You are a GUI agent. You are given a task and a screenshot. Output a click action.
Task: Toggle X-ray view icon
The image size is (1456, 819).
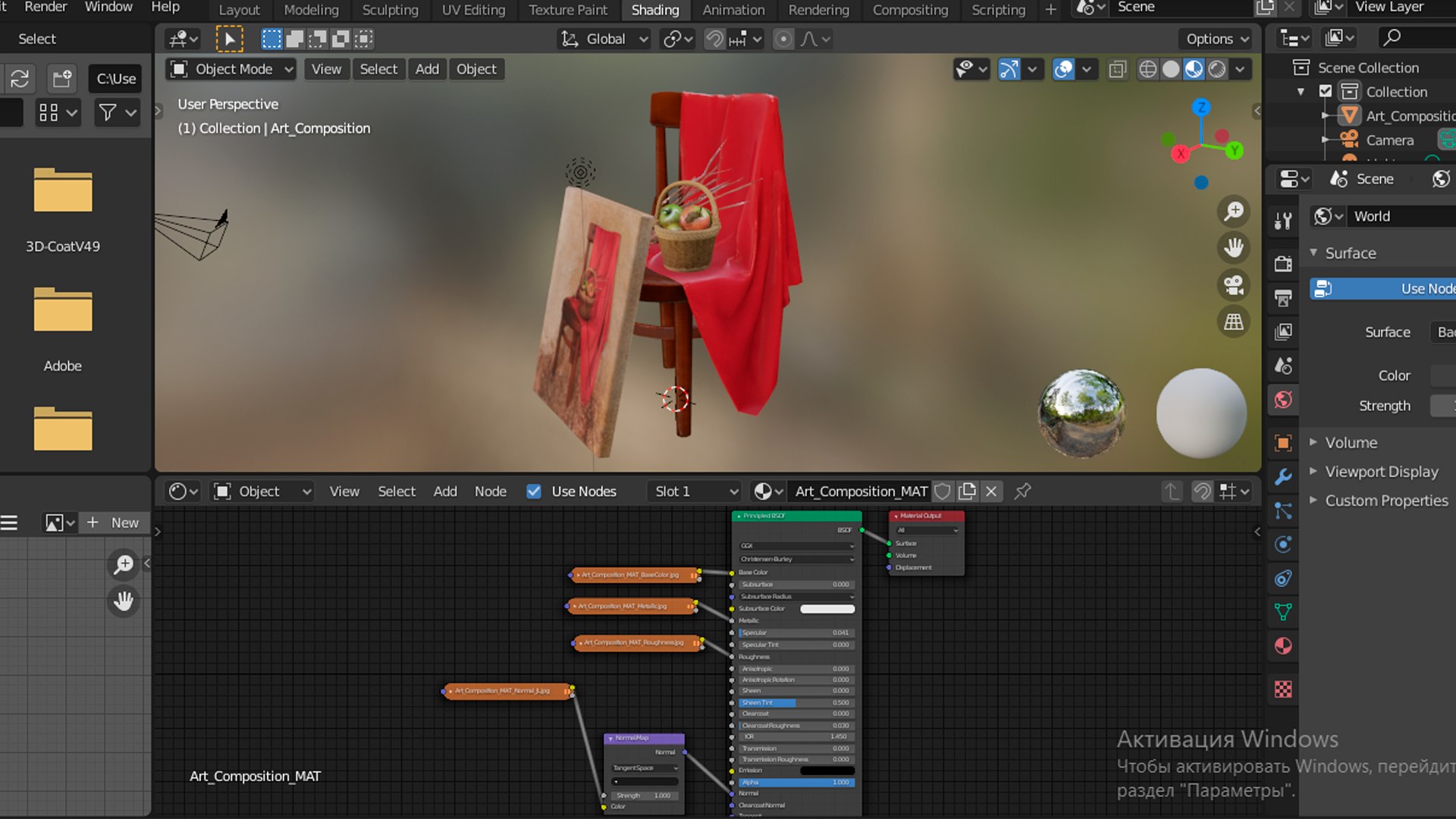pos(1117,70)
